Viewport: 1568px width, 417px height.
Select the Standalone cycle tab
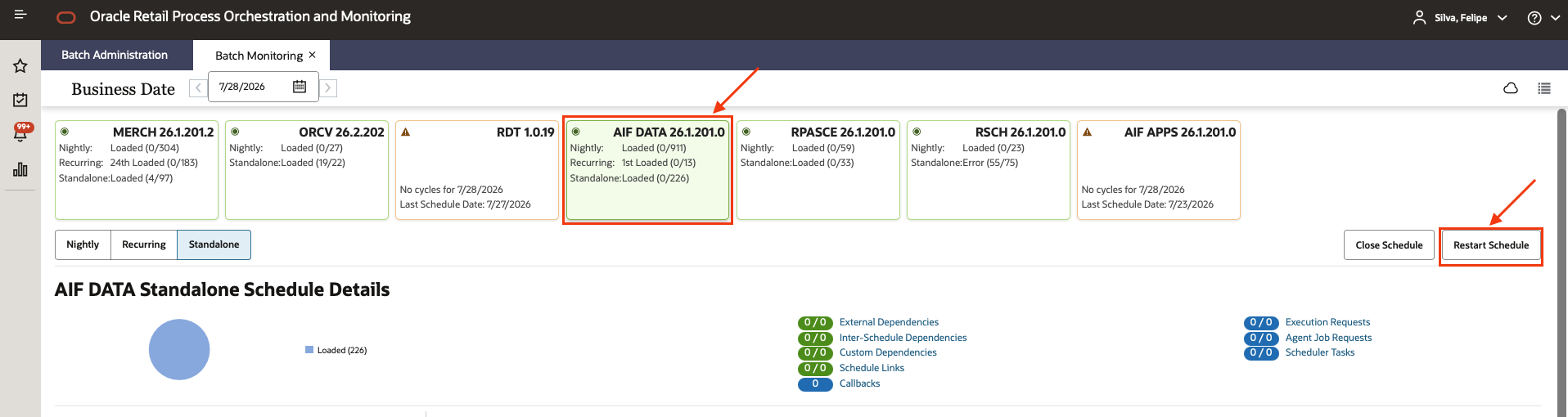pyautogui.click(x=214, y=244)
